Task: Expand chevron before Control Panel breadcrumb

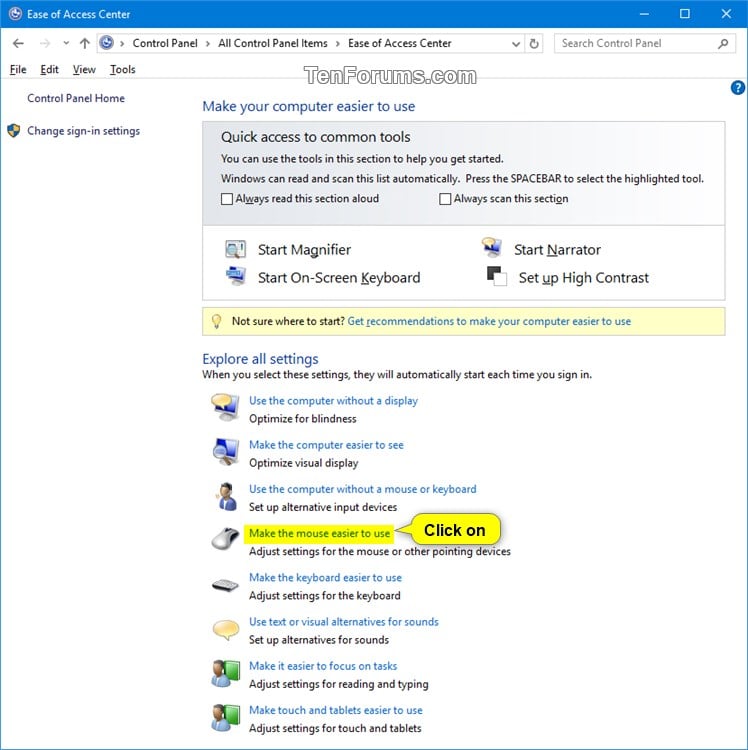Action: (x=122, y=44)
